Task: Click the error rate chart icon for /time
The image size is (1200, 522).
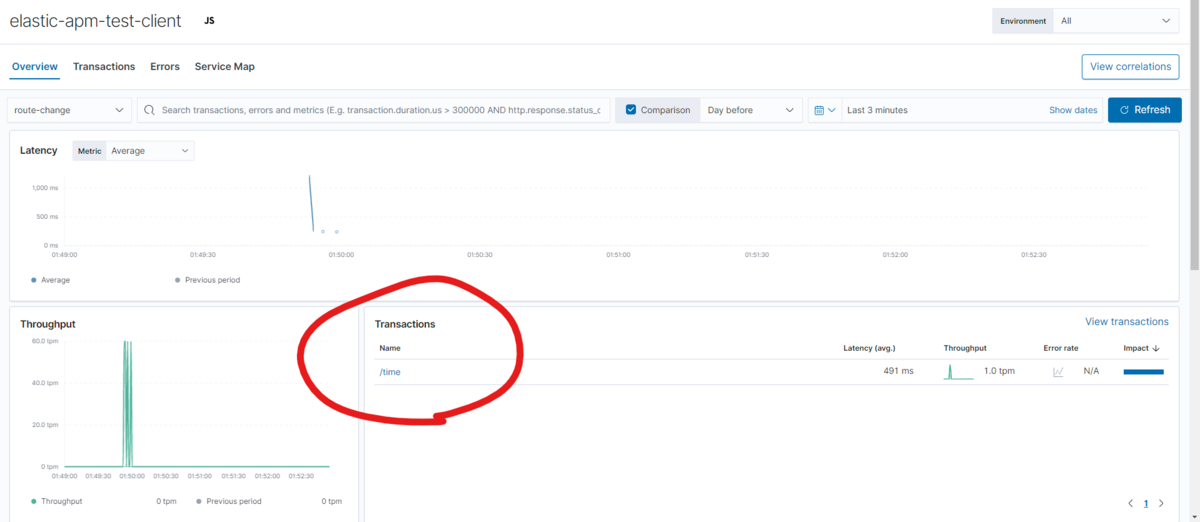Action: (x=1058, y=372)
